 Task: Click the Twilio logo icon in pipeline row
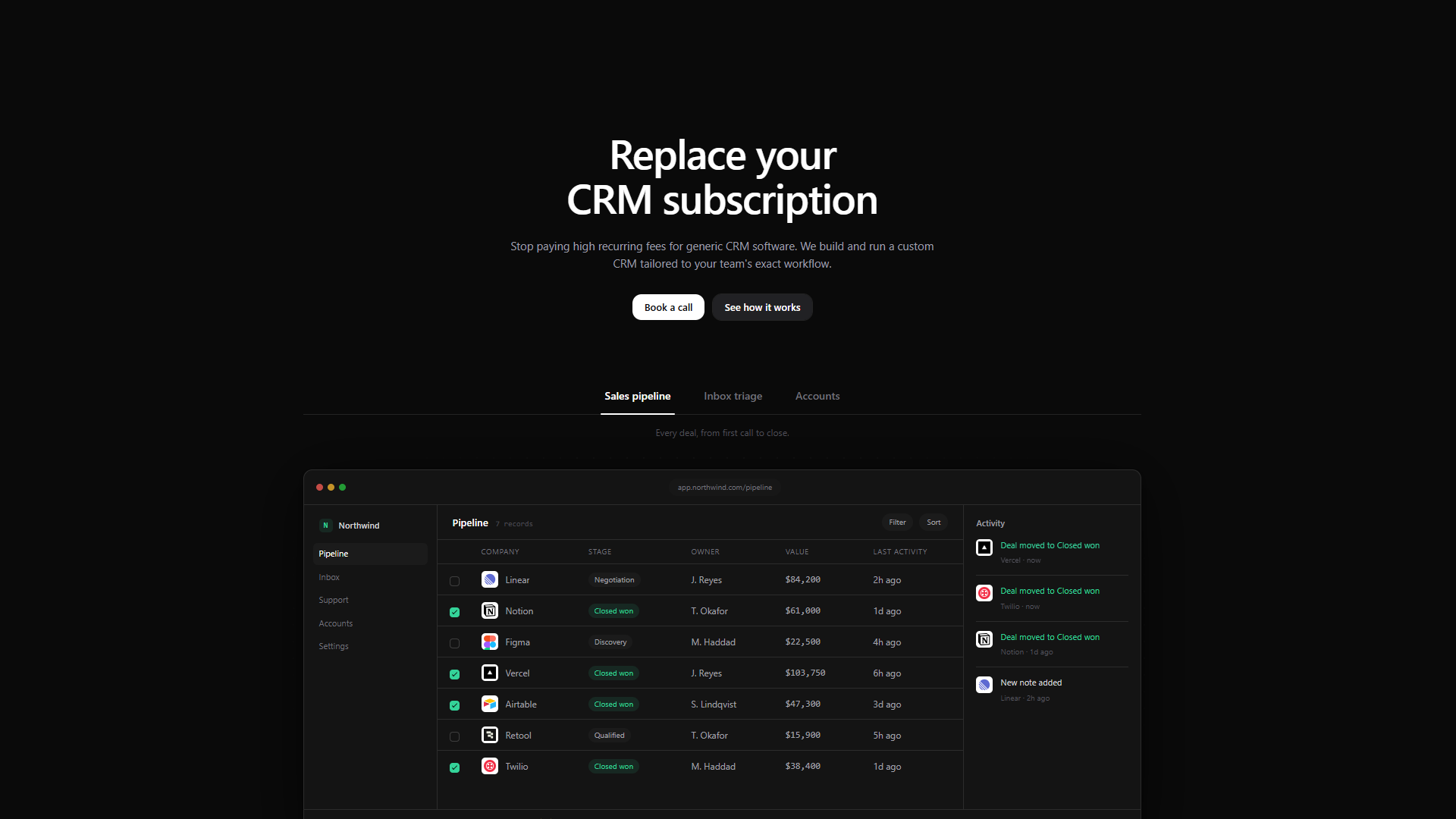[490, 767]
